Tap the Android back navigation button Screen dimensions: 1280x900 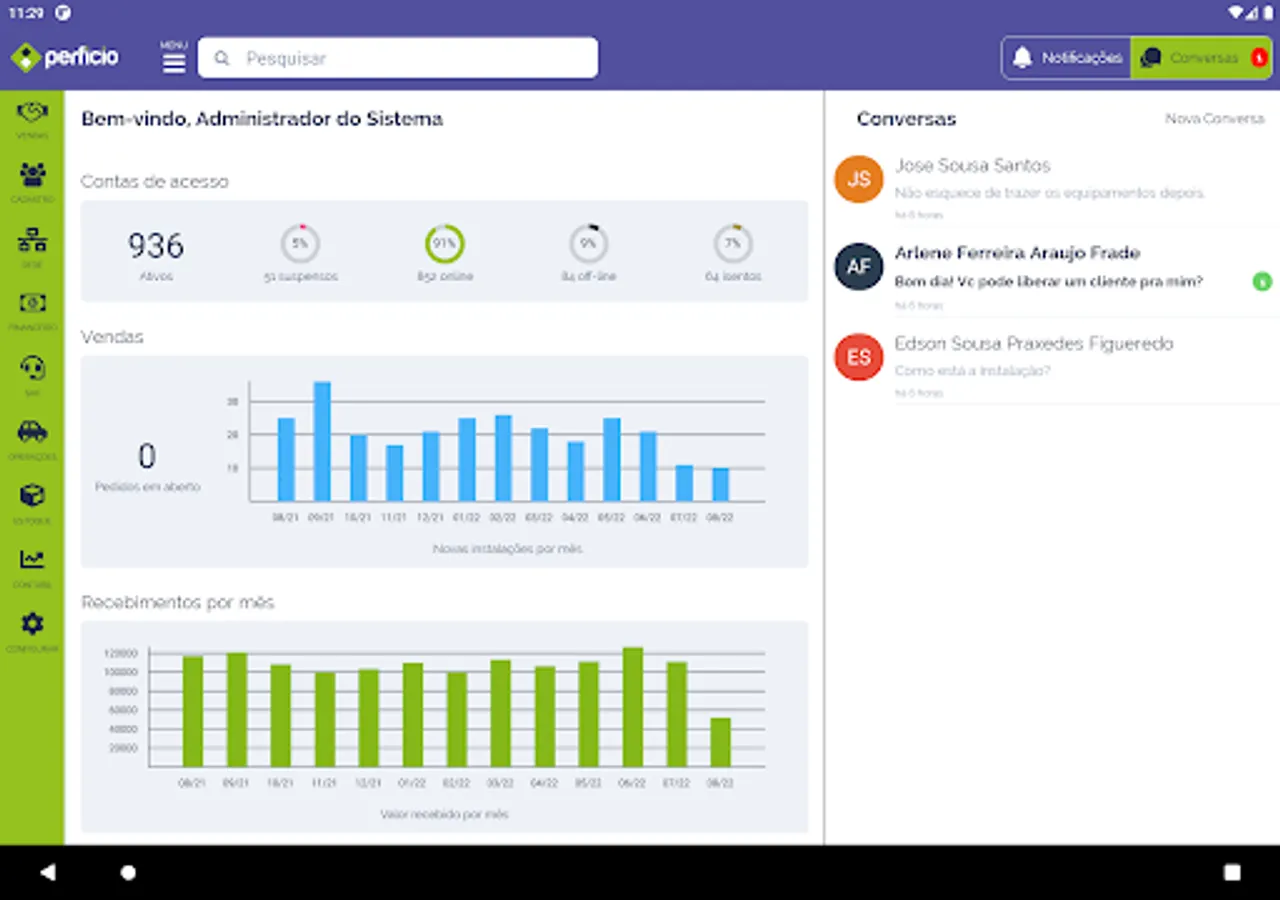[x=47, y=872]
